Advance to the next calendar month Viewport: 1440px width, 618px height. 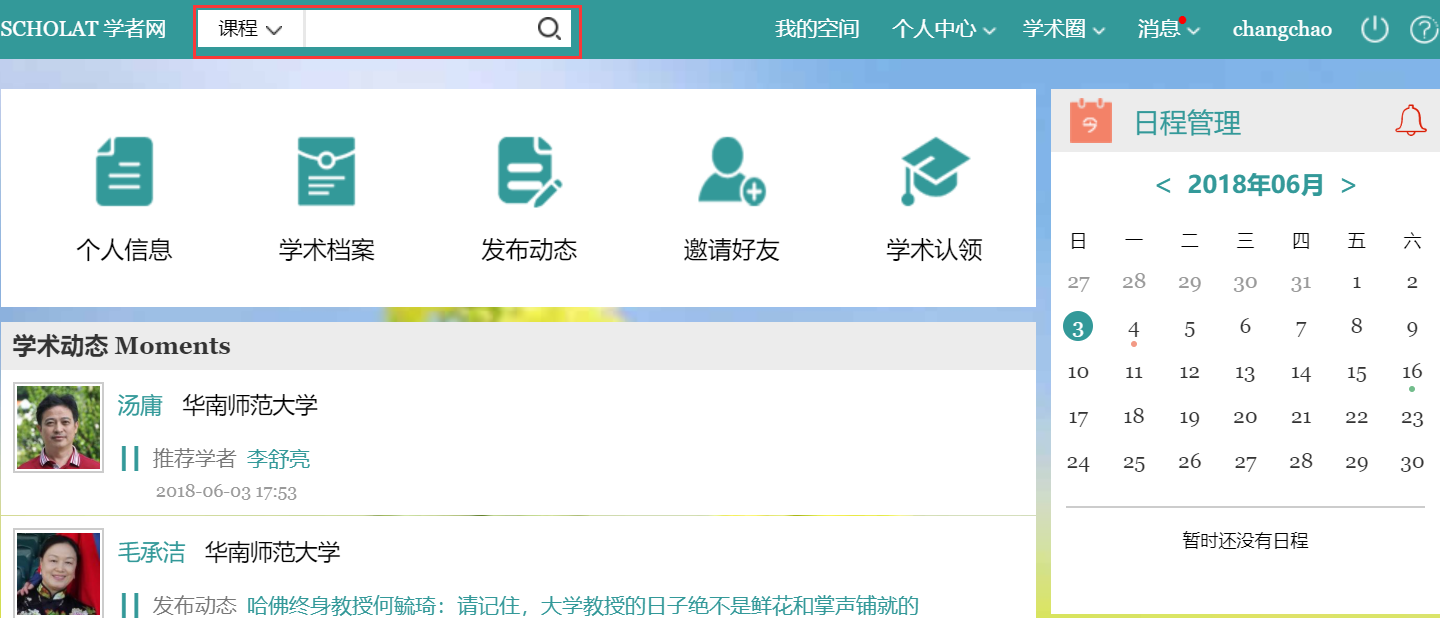click(1348, 185)
